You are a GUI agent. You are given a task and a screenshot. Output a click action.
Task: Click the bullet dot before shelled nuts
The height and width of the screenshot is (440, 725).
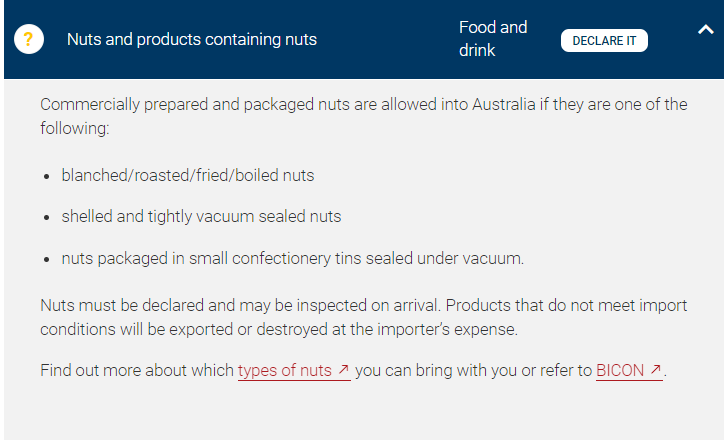pos(46,218)
